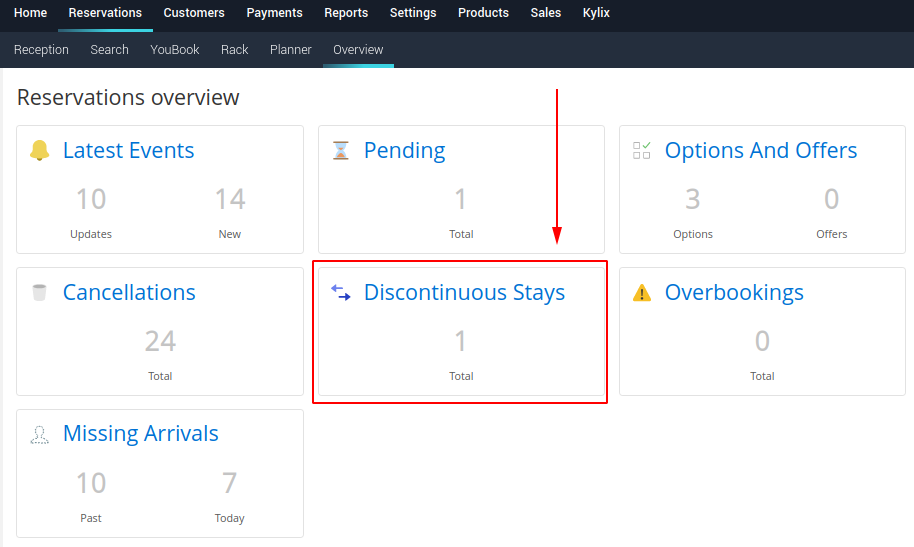Screen dimensions: 914x547
Task: Click the bell icon beside Latest Events
Action: pos(40,151)
